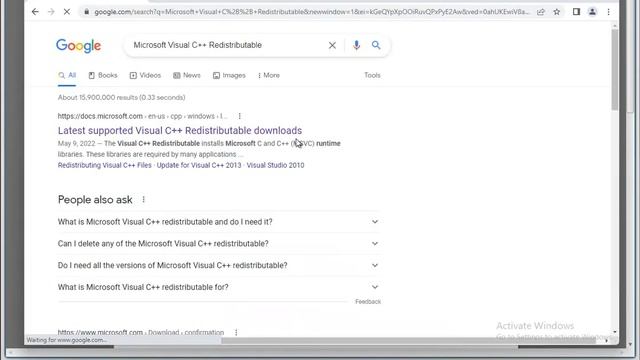
Task: Click the browser address bar URL
Action: (312, 12)
